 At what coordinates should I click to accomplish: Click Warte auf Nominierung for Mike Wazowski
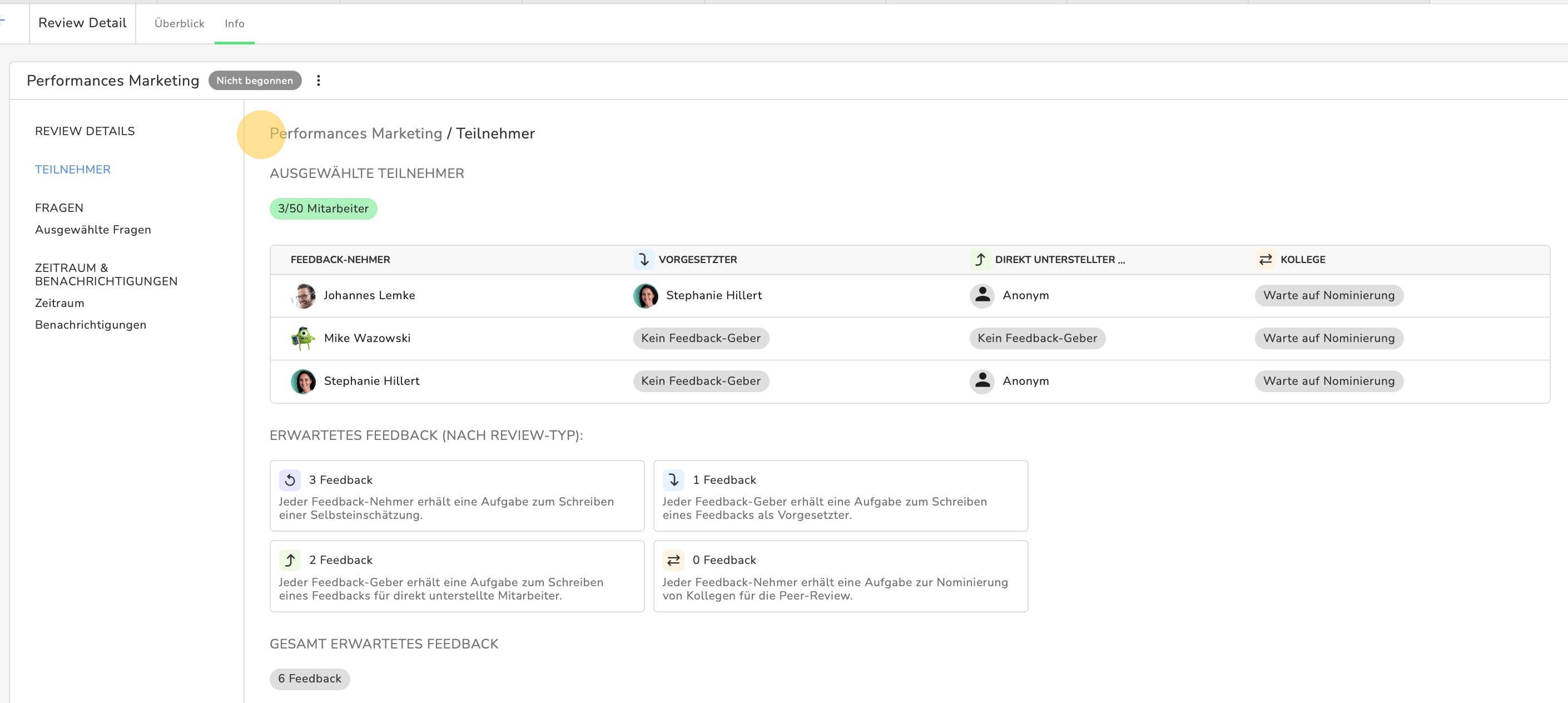[x=1328, y=338]
